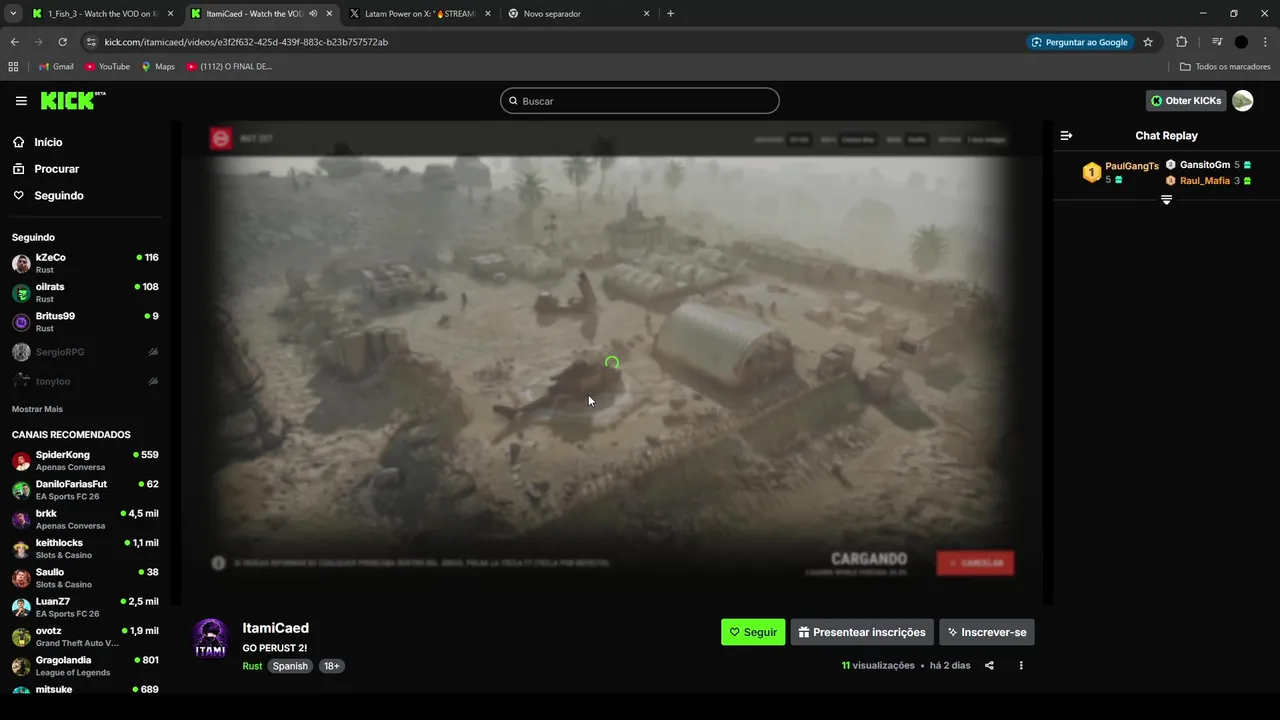Click the address bar URL
1280x720 pixels.
point(246,42)
